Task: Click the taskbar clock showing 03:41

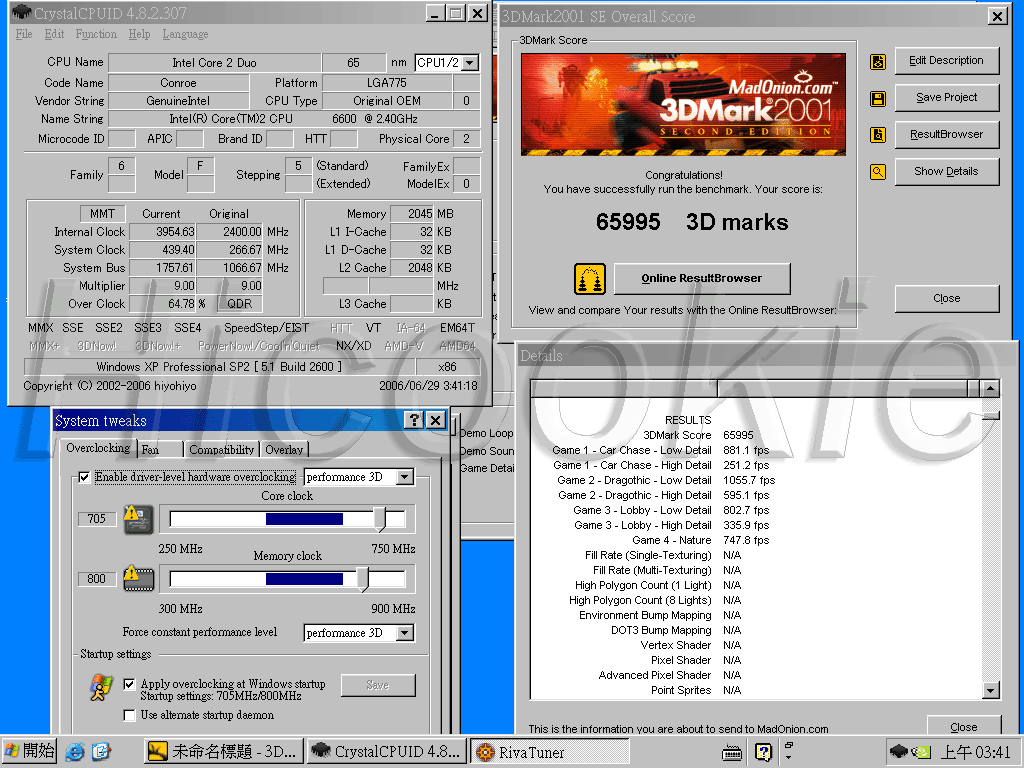Action: click(x=976, y=752)
